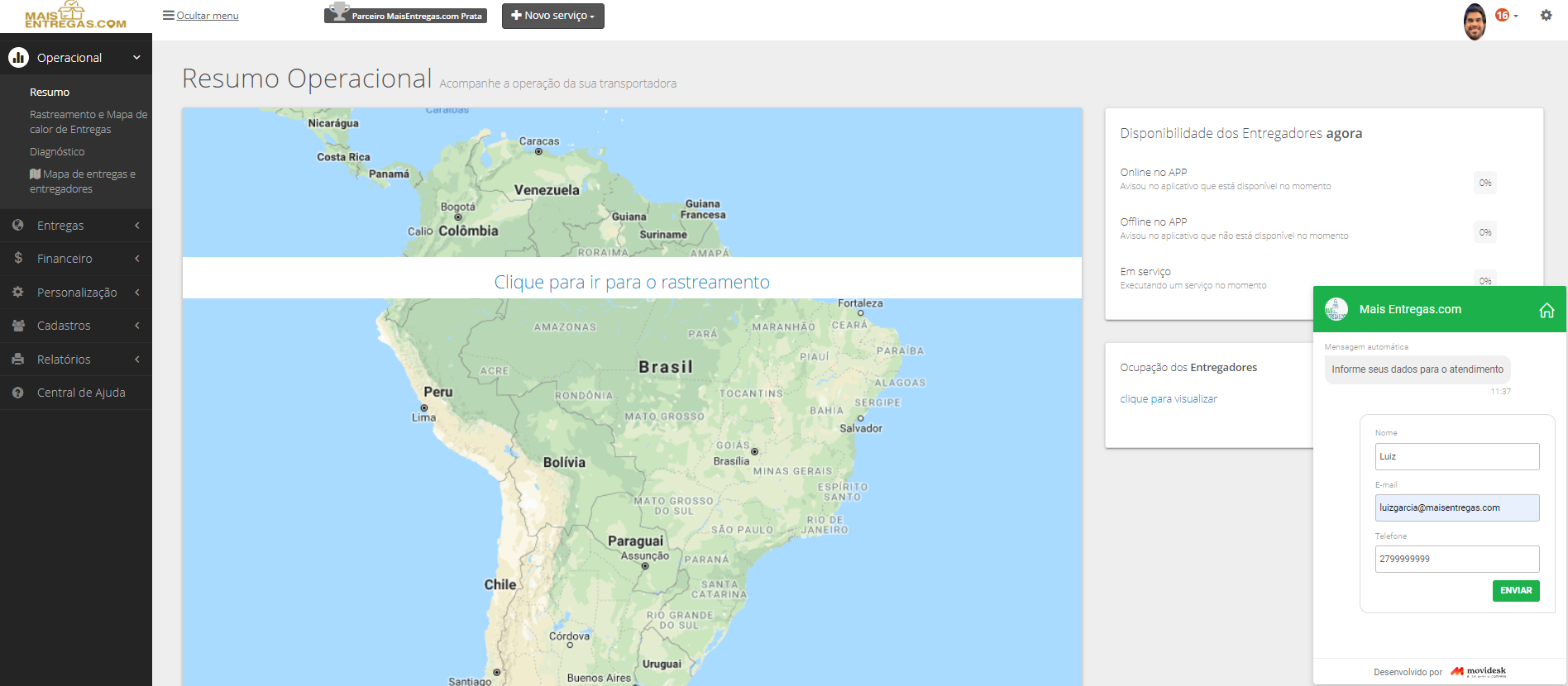Viewport: 1568px width, 686px height.
Task: Click the Resumo Operacional page heading
Action: point(307,79)
